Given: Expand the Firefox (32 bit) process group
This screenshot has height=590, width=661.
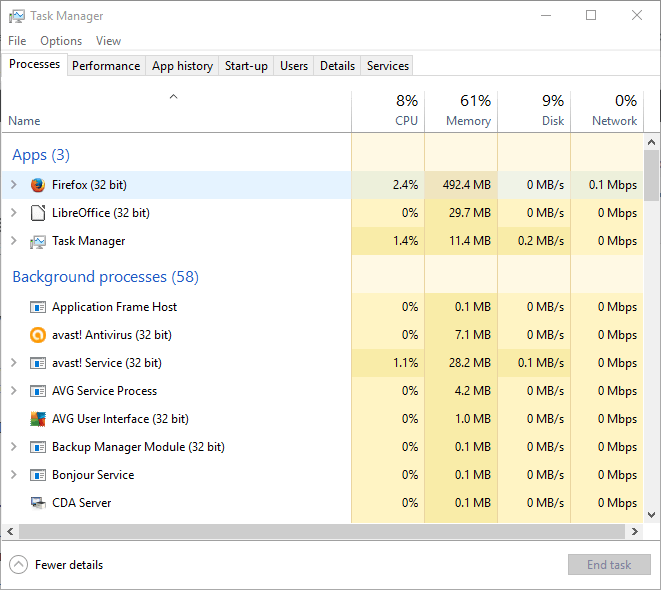Looking at the screenshot, I should coord(13,185).
